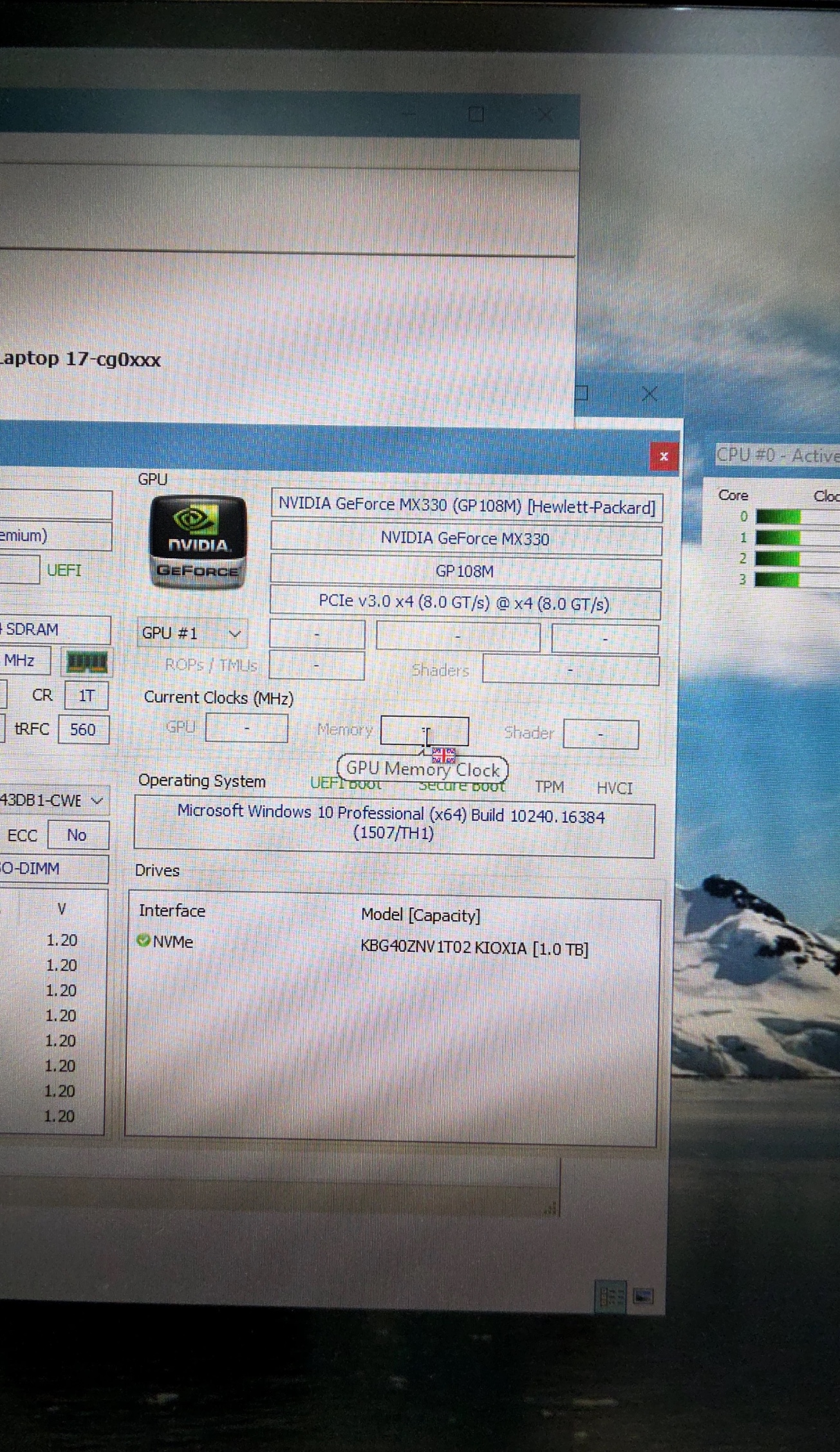Click the GP108M codename field

pyautogui.click(x=465, y=571)
